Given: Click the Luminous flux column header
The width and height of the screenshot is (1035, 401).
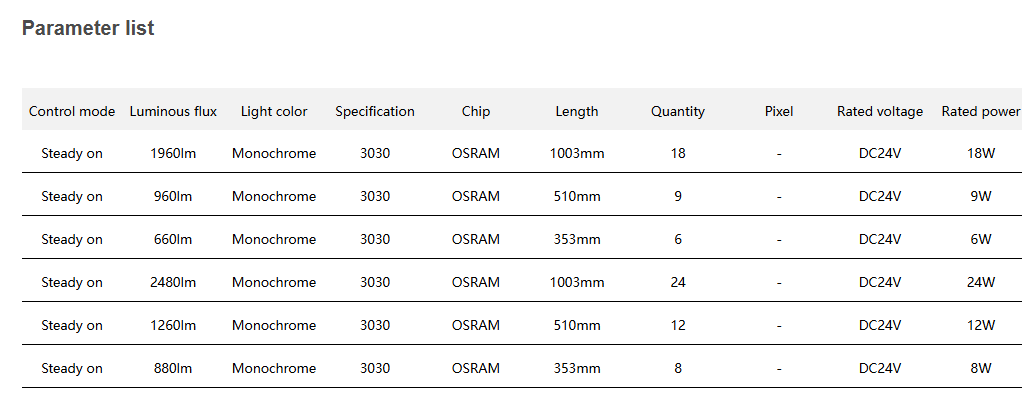Looking at the screenshot, I should (x=173, y=111).
